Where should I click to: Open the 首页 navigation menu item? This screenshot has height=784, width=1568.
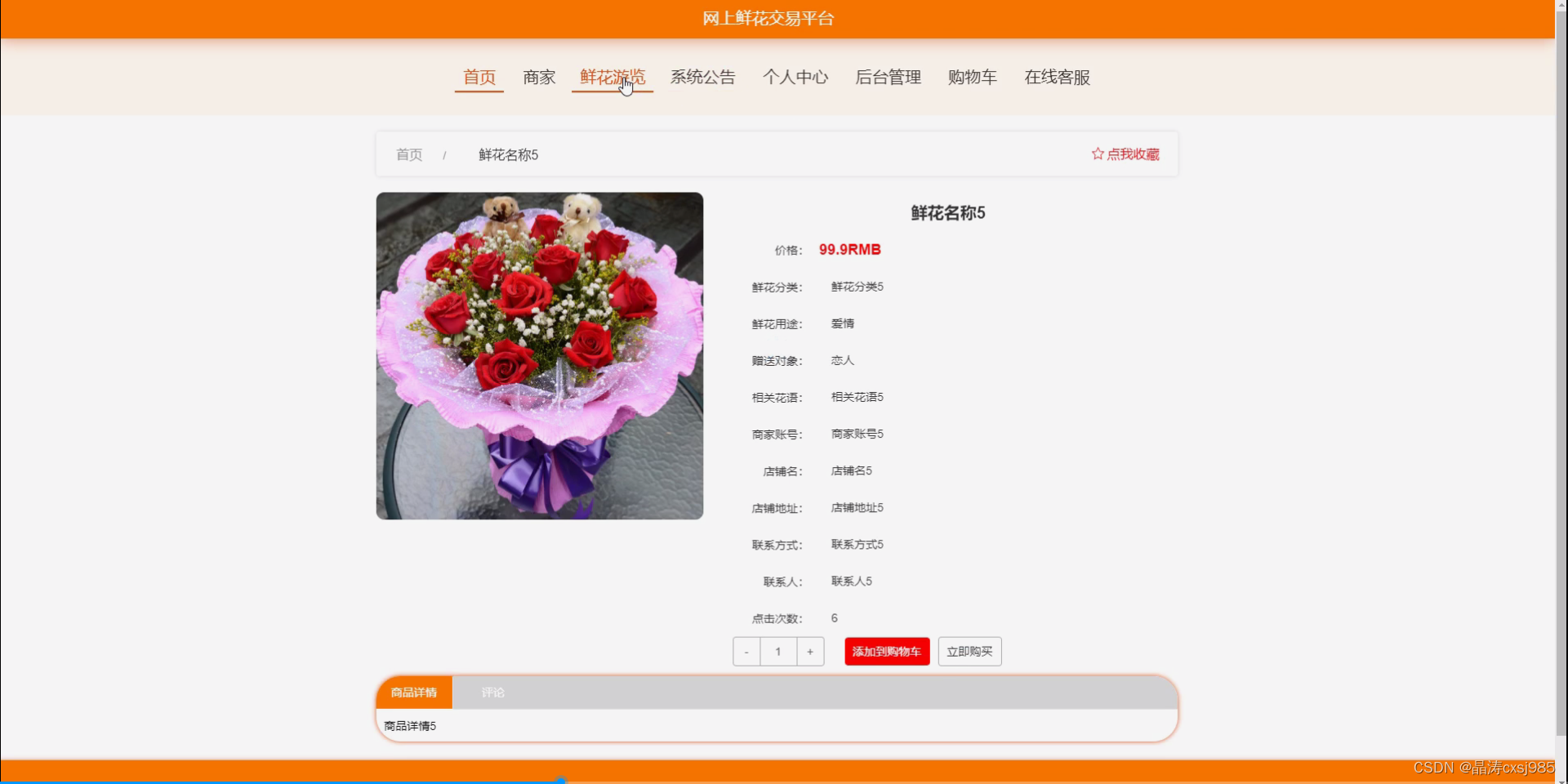(x=479, y=78)
